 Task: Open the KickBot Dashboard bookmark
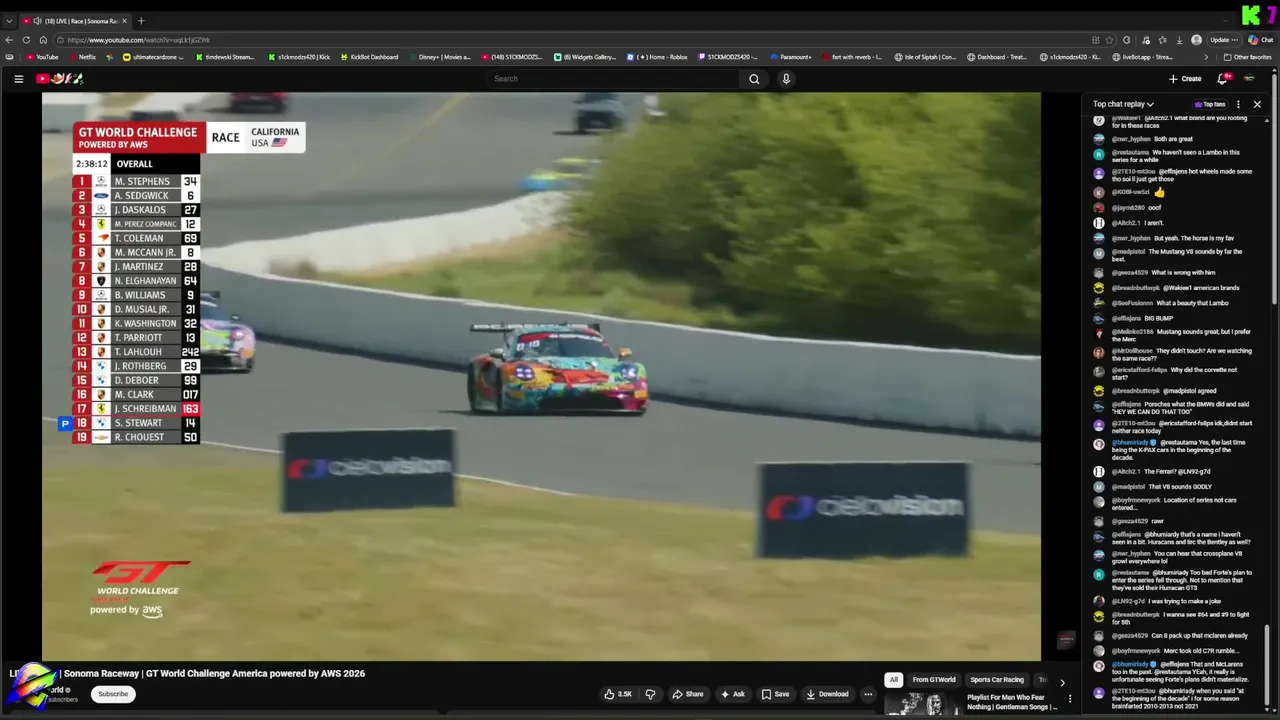point(369,57)
